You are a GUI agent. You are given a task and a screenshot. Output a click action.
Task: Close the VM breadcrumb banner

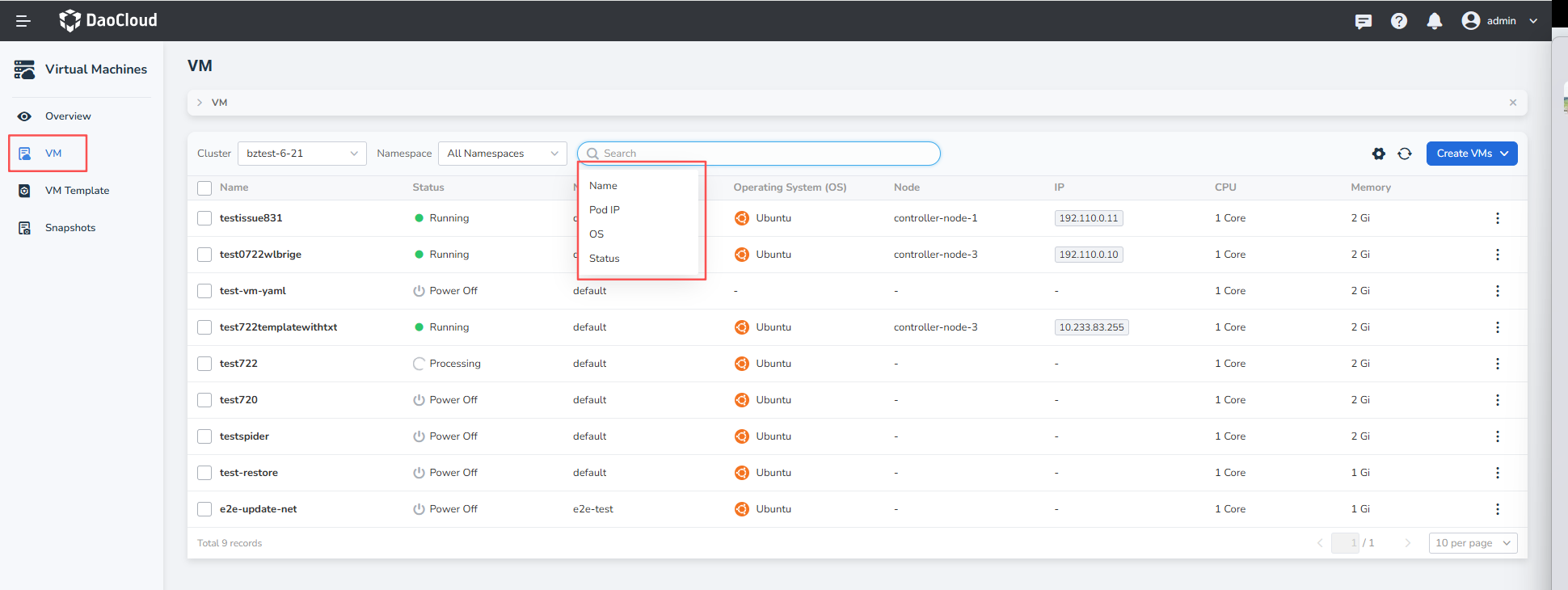coord(1513,103)
